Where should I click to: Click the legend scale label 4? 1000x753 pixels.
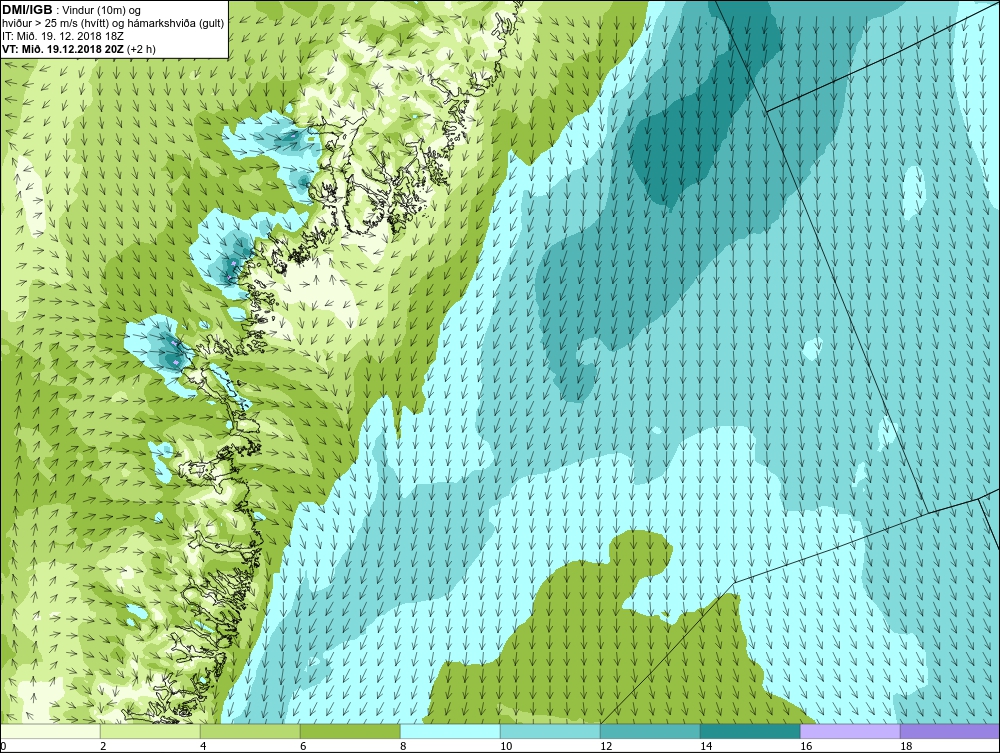(203, 746)
